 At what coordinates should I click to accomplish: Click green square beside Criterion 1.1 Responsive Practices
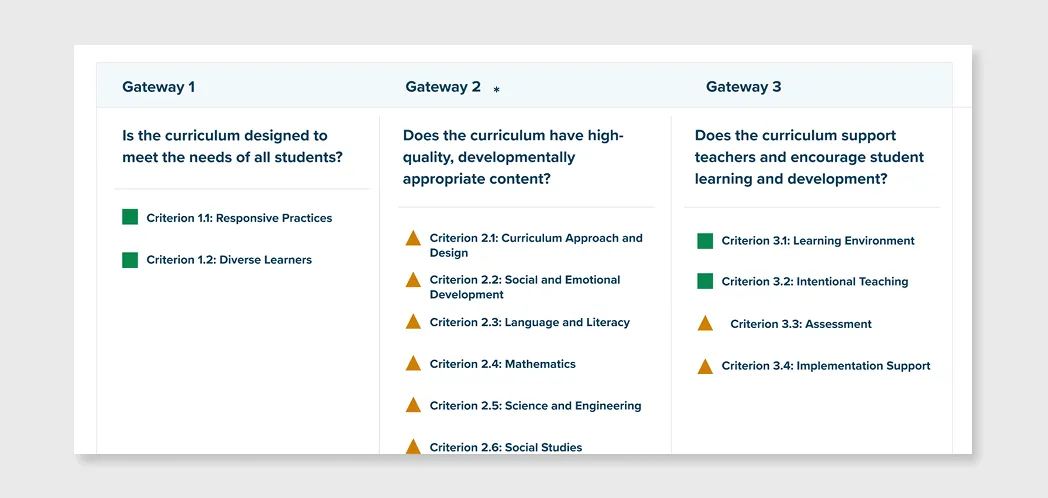[x=130, y=217]
